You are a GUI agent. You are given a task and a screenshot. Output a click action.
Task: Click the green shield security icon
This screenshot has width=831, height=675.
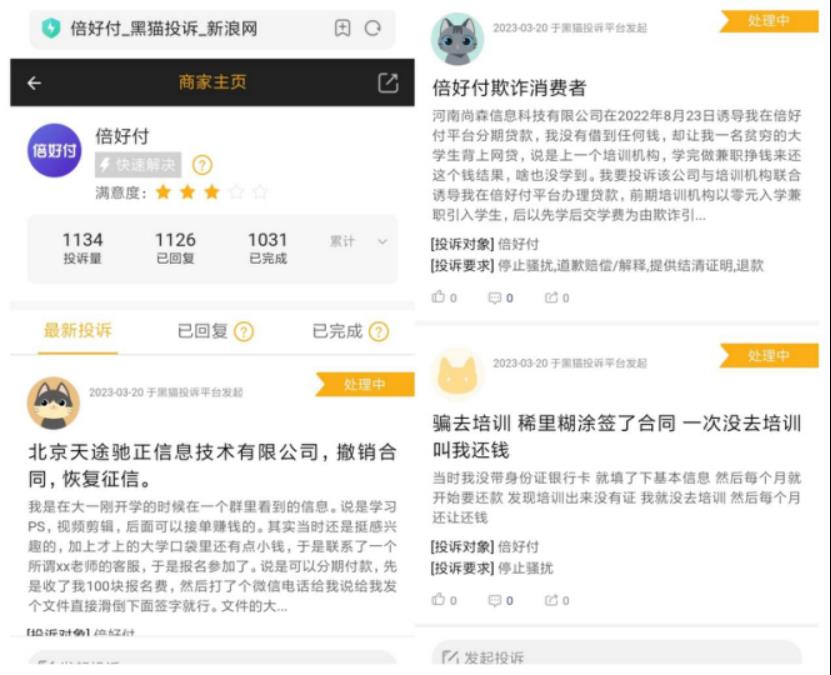click(51, 28)
